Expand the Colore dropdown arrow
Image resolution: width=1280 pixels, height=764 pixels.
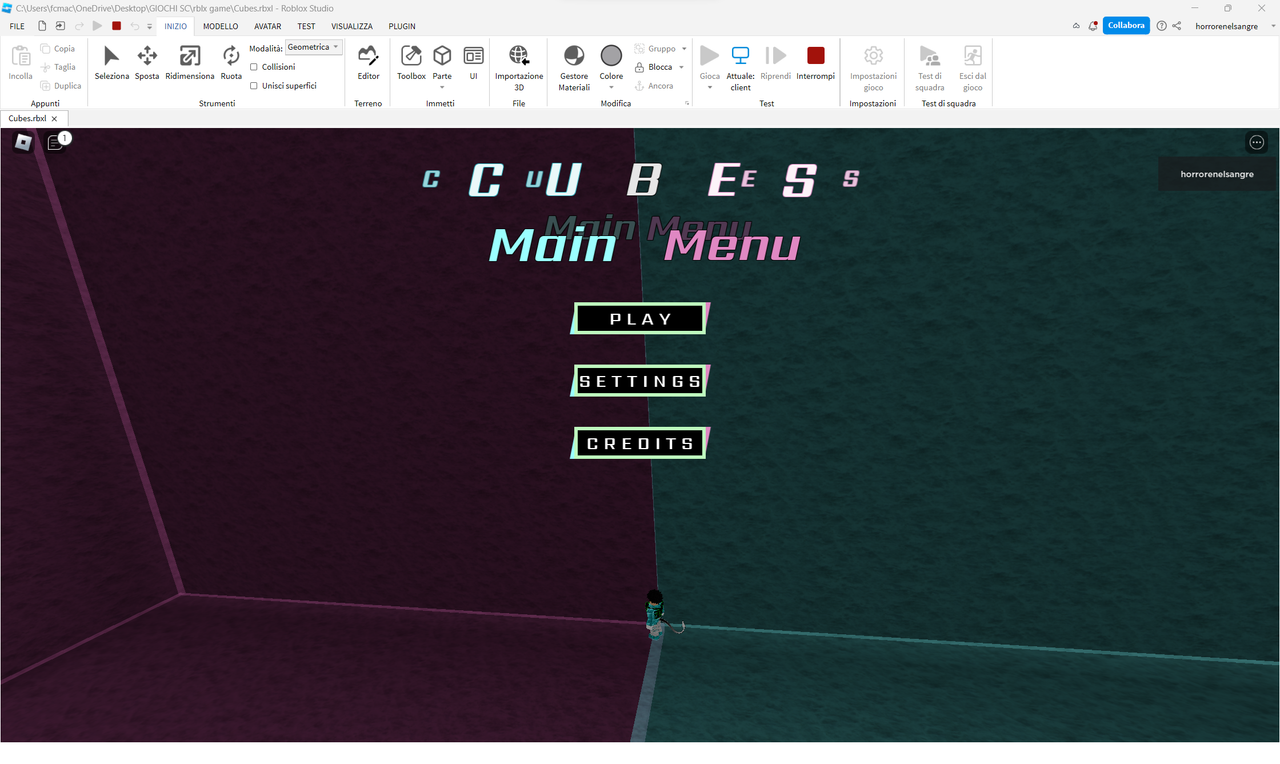point(611,88)
